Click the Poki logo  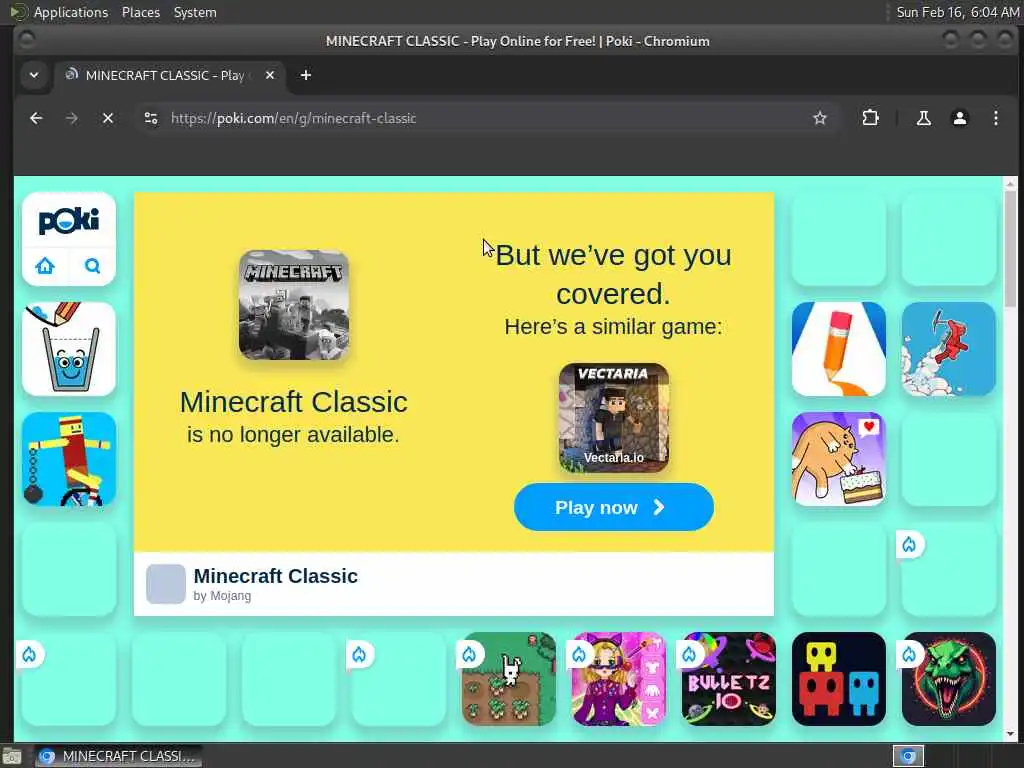pyautogui.click(x=69, y=221)
